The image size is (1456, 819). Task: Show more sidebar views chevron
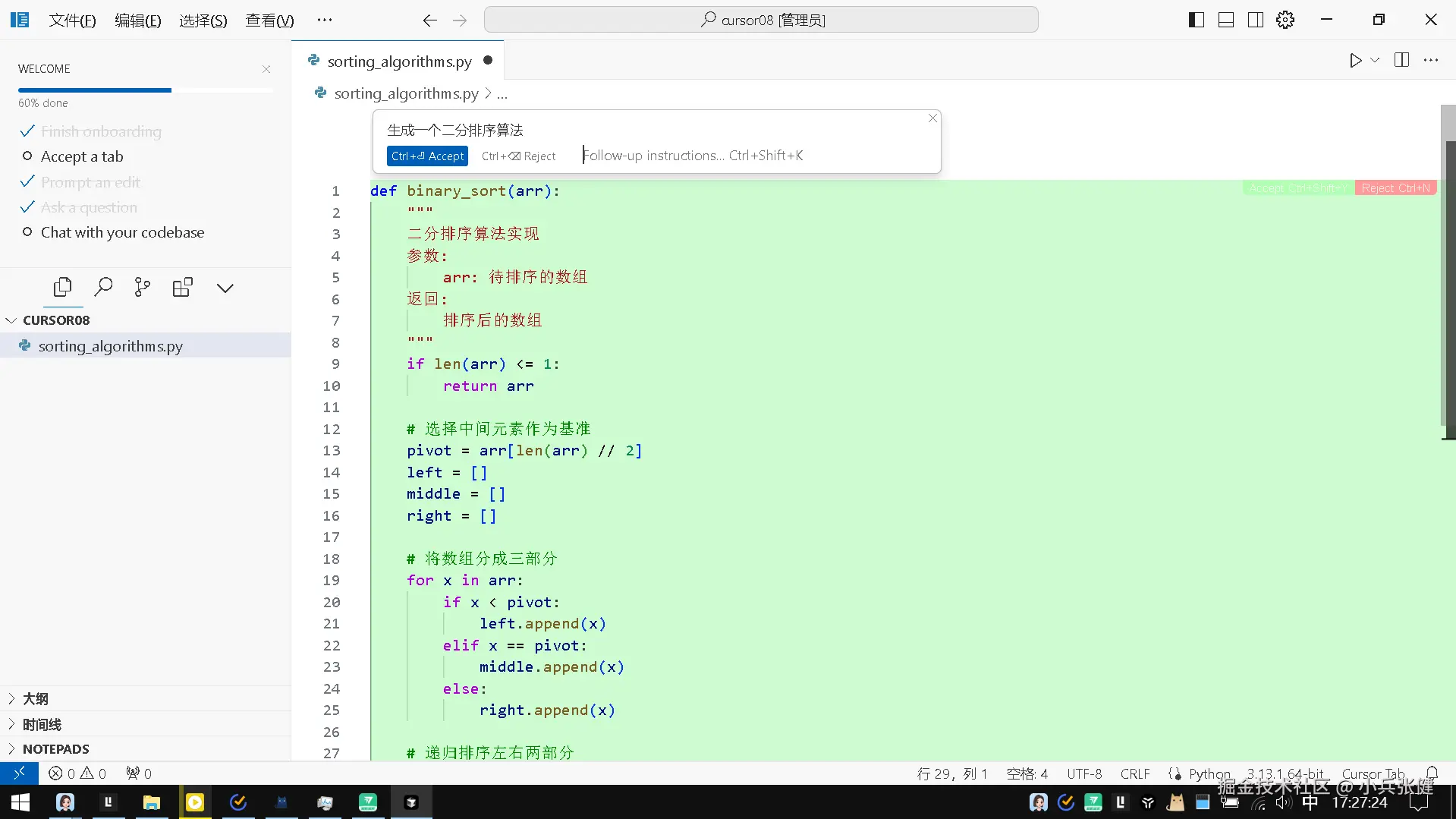click(225, 288)
